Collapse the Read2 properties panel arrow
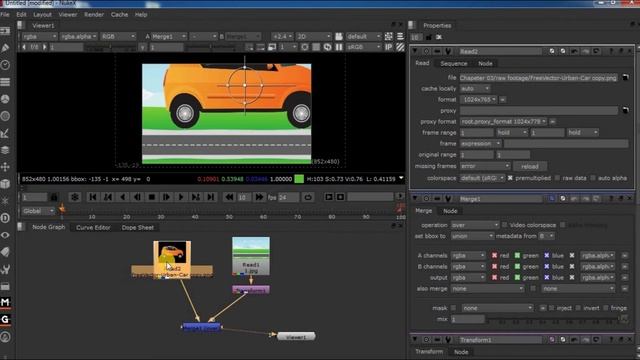 (x=415, y=51)
